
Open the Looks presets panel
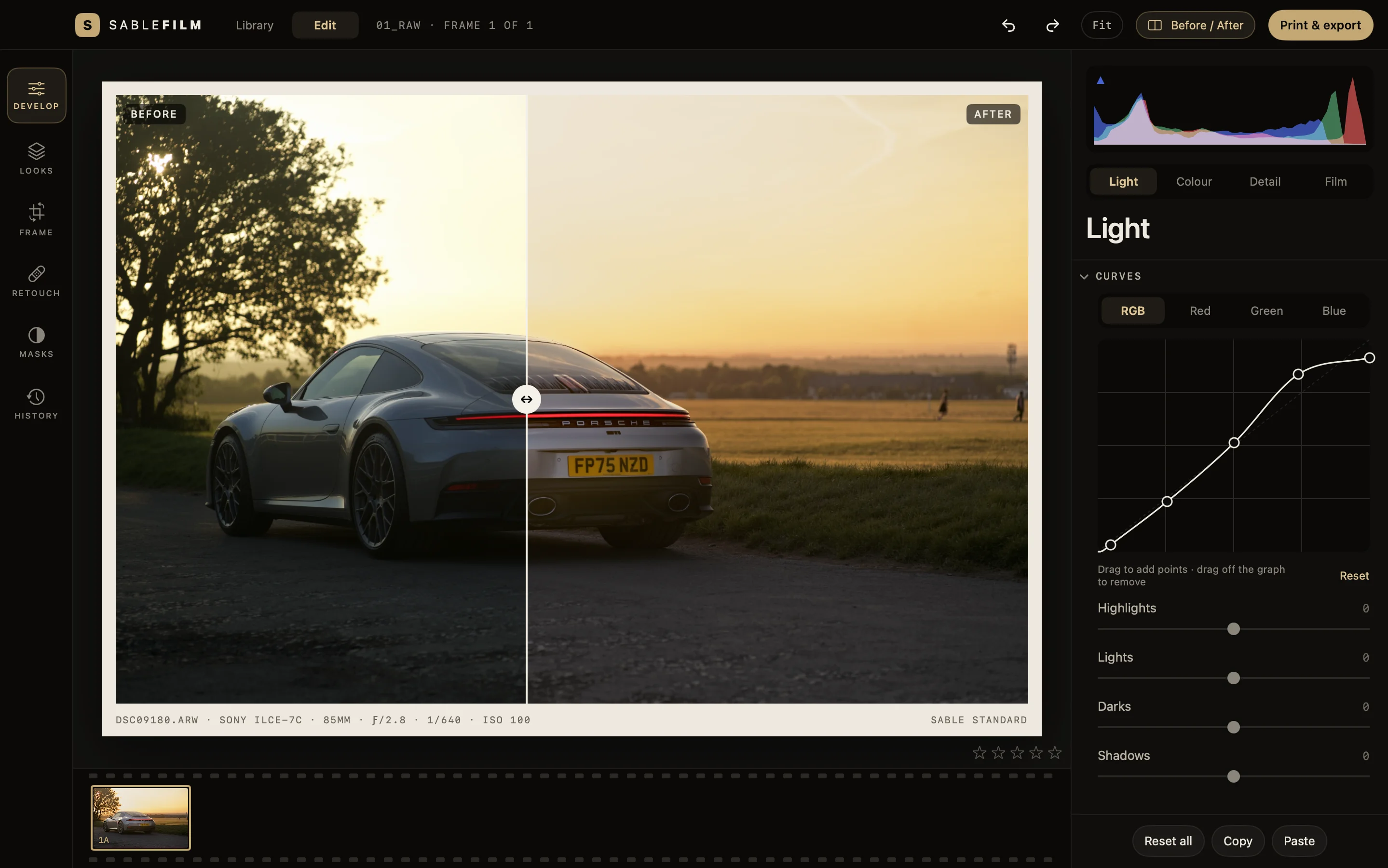click(x=36, y=159)
